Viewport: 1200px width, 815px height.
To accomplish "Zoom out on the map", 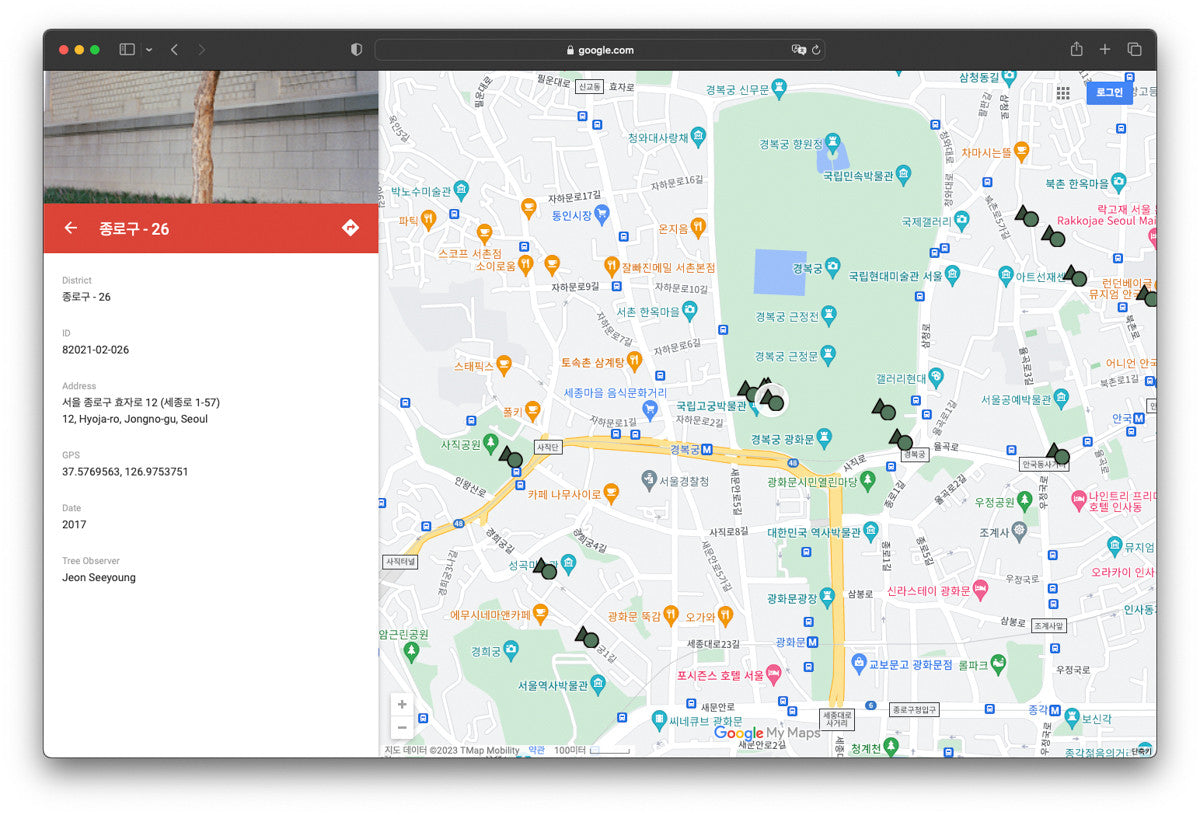I will (402, 728).
